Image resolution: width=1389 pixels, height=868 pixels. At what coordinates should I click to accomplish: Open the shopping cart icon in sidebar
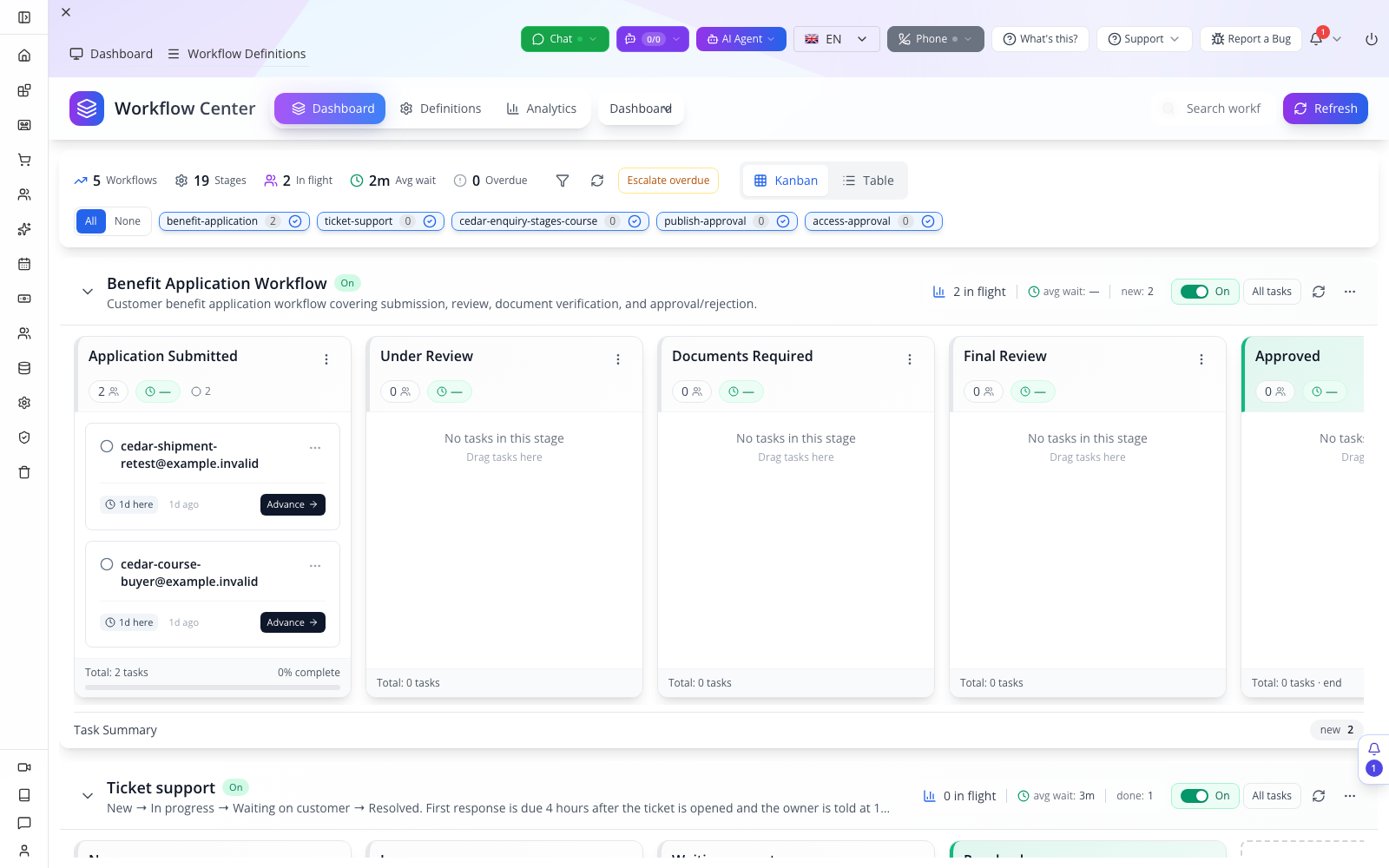pos(24,160)
